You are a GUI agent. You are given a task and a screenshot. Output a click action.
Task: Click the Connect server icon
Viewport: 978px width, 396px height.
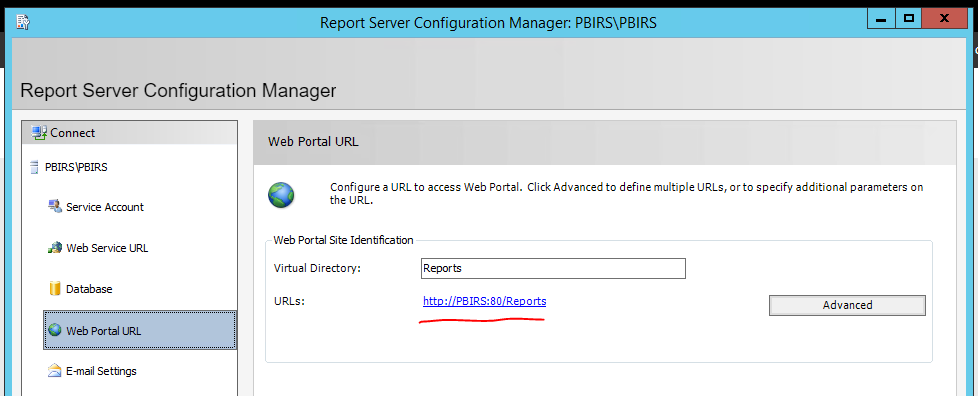(39, 133)
